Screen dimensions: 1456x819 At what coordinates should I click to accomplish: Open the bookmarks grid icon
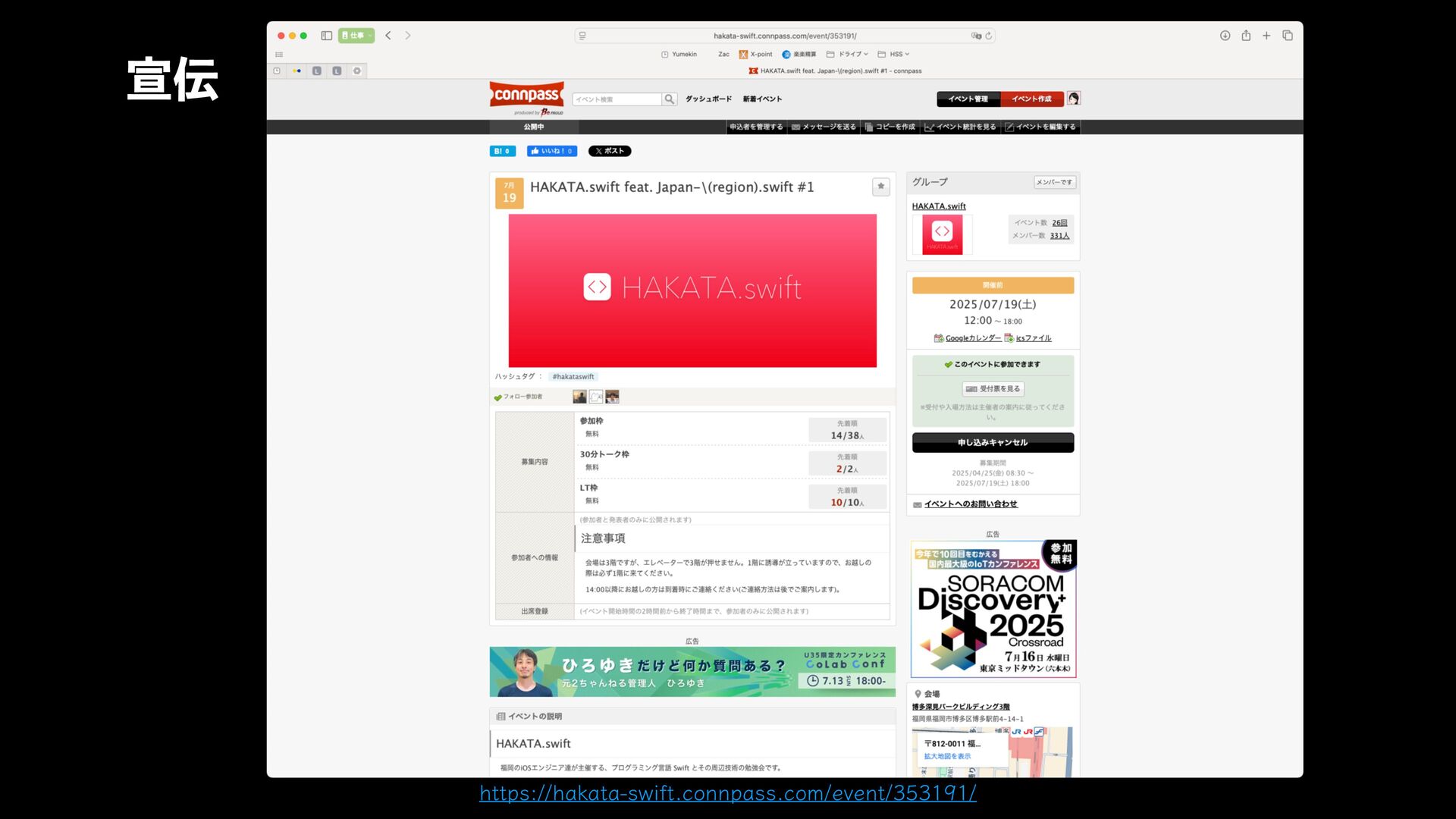point(279,55)
